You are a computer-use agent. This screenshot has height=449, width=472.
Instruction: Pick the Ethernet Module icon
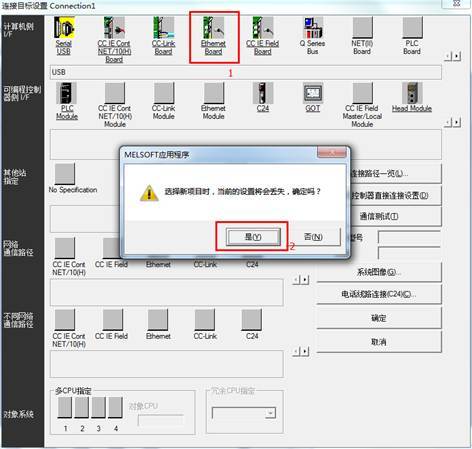(x=214, y=93)
